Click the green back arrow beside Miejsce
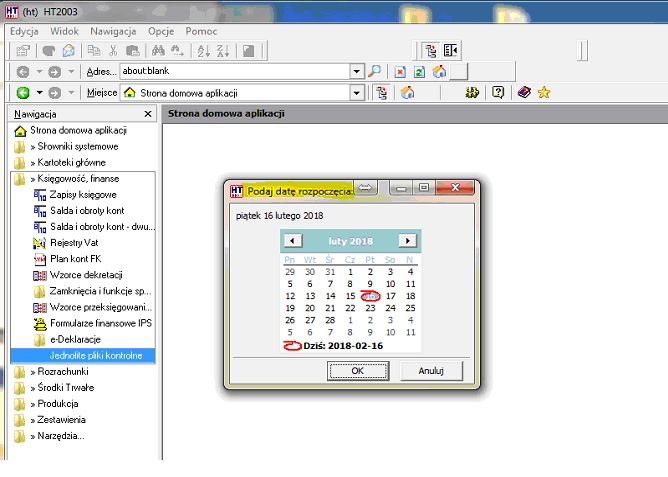This screenshot has height=477, width=668. click(x=23, y=92)
